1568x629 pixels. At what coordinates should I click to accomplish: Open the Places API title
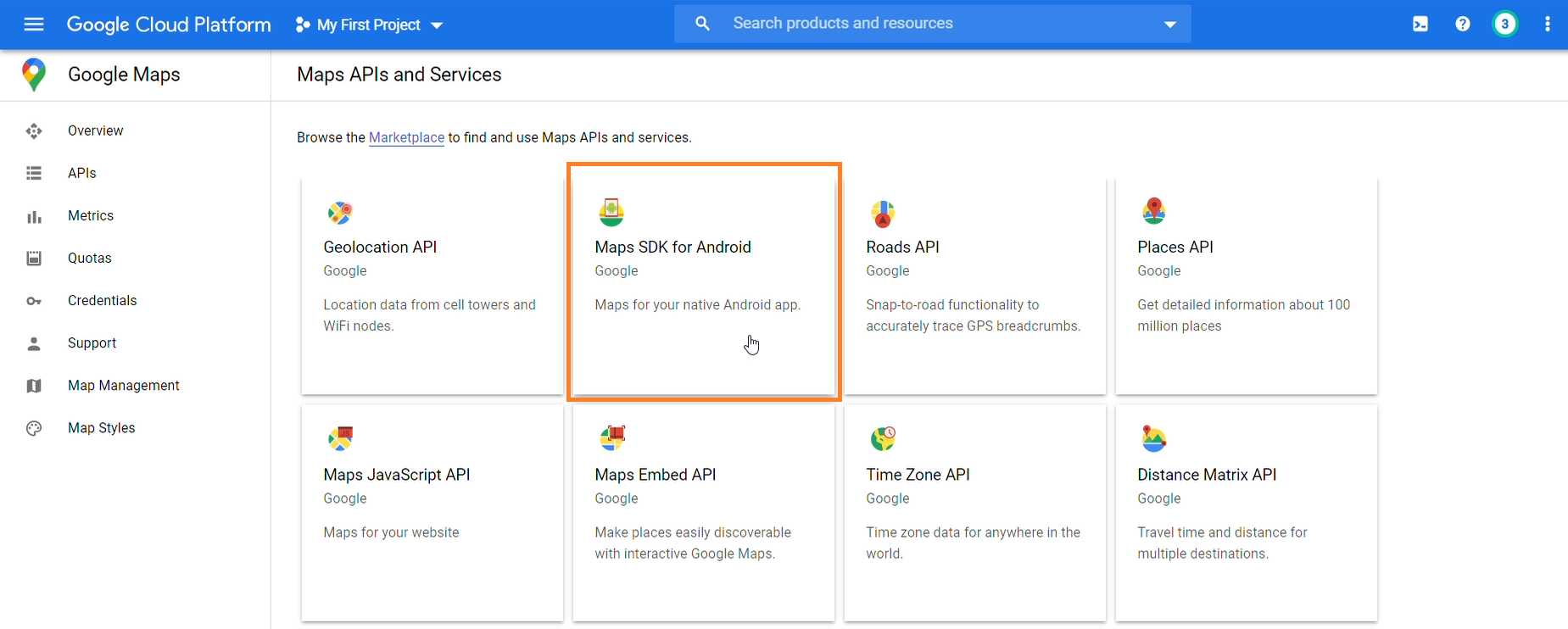click(x=1175, y=247)
